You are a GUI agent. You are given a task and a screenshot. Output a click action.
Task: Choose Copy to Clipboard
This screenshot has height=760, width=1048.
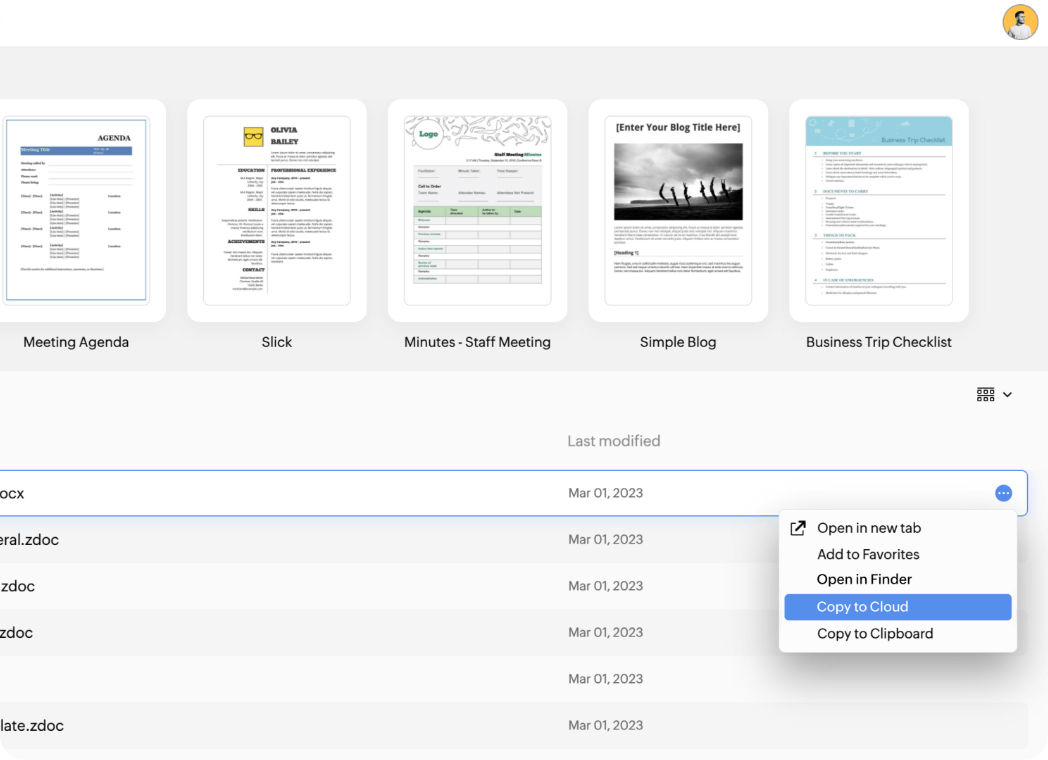click(x=874, y=634)
